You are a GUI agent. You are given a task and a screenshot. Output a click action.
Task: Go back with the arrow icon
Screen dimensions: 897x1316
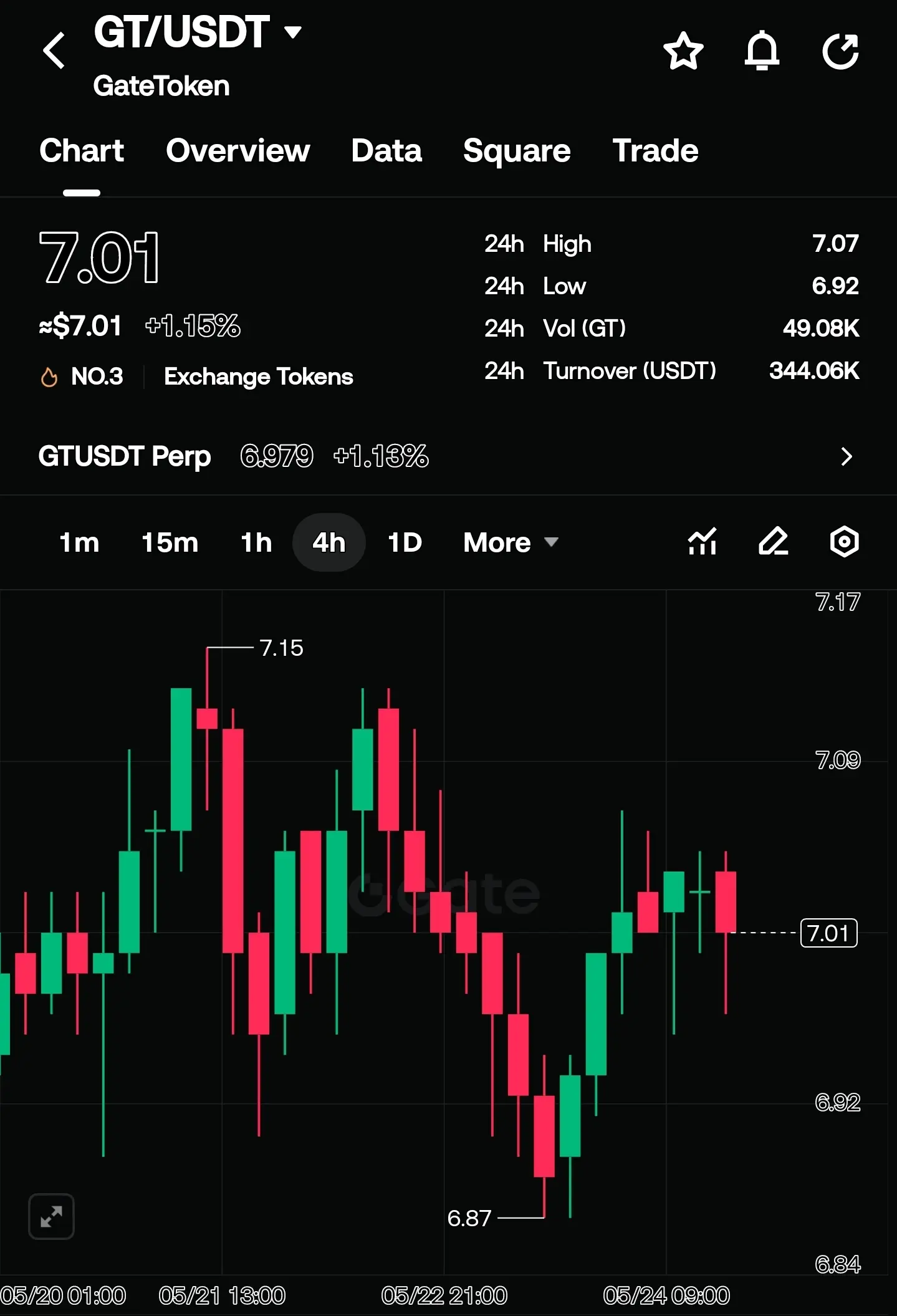click(54, 50)
